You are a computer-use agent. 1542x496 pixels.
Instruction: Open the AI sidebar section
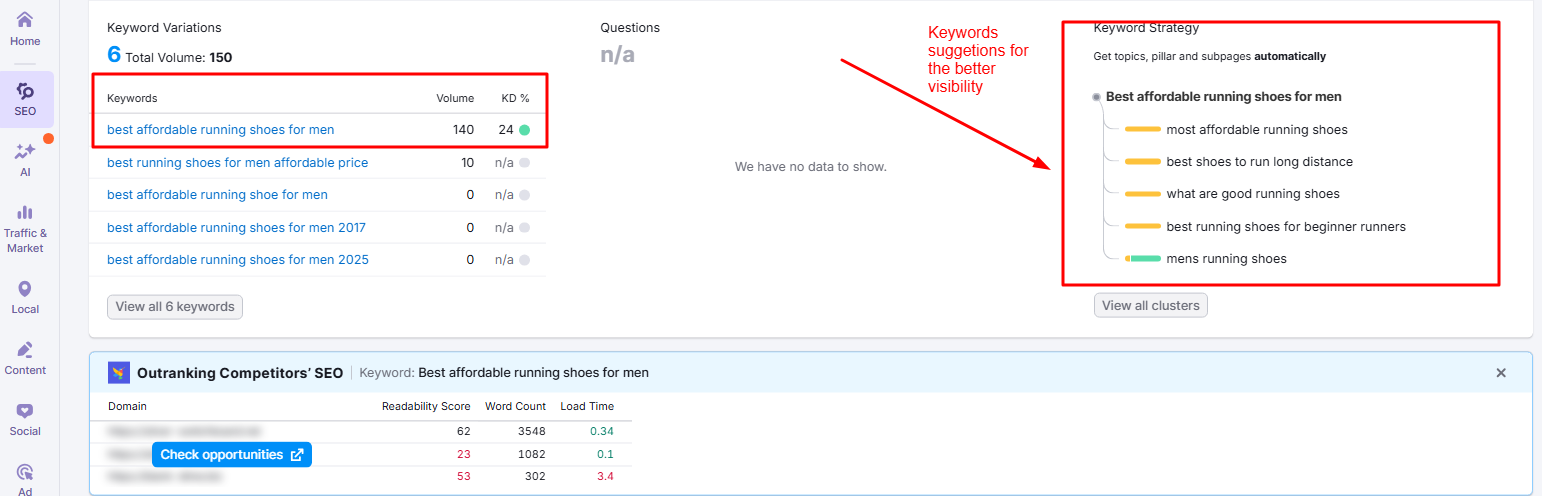tap(25, 158)
